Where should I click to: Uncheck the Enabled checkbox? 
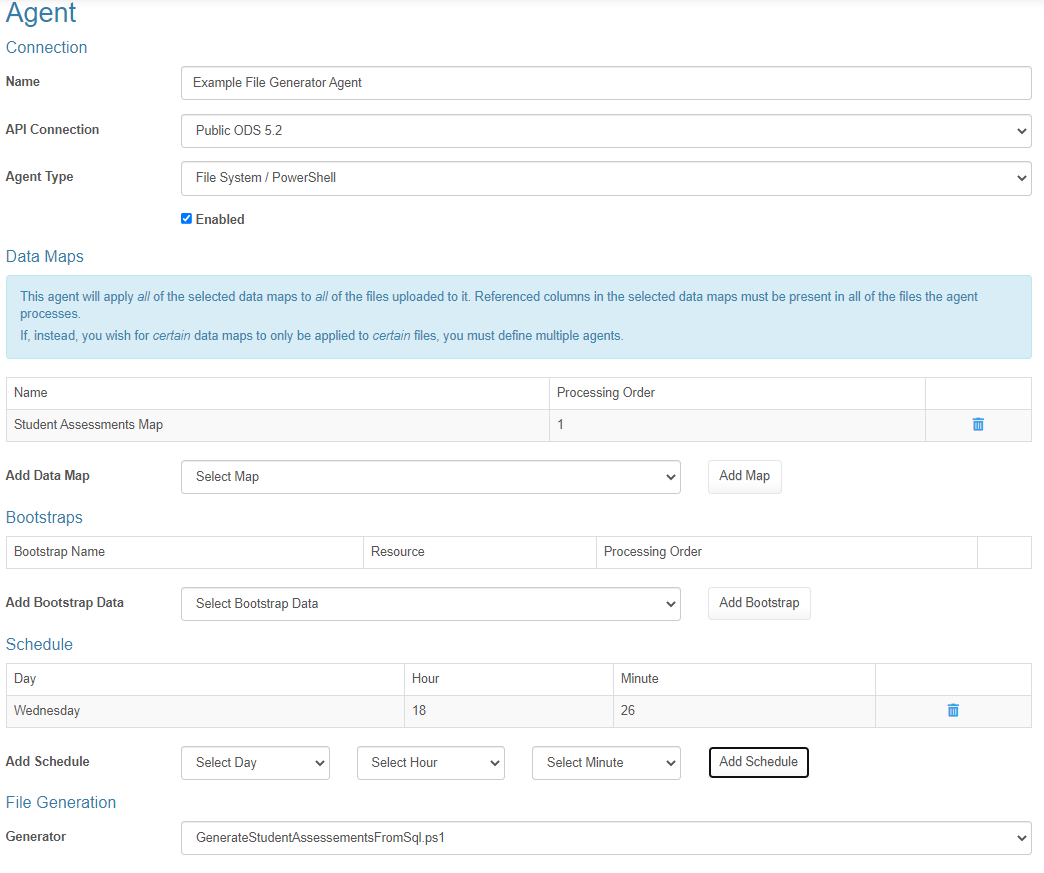click(x=186, y=218)
